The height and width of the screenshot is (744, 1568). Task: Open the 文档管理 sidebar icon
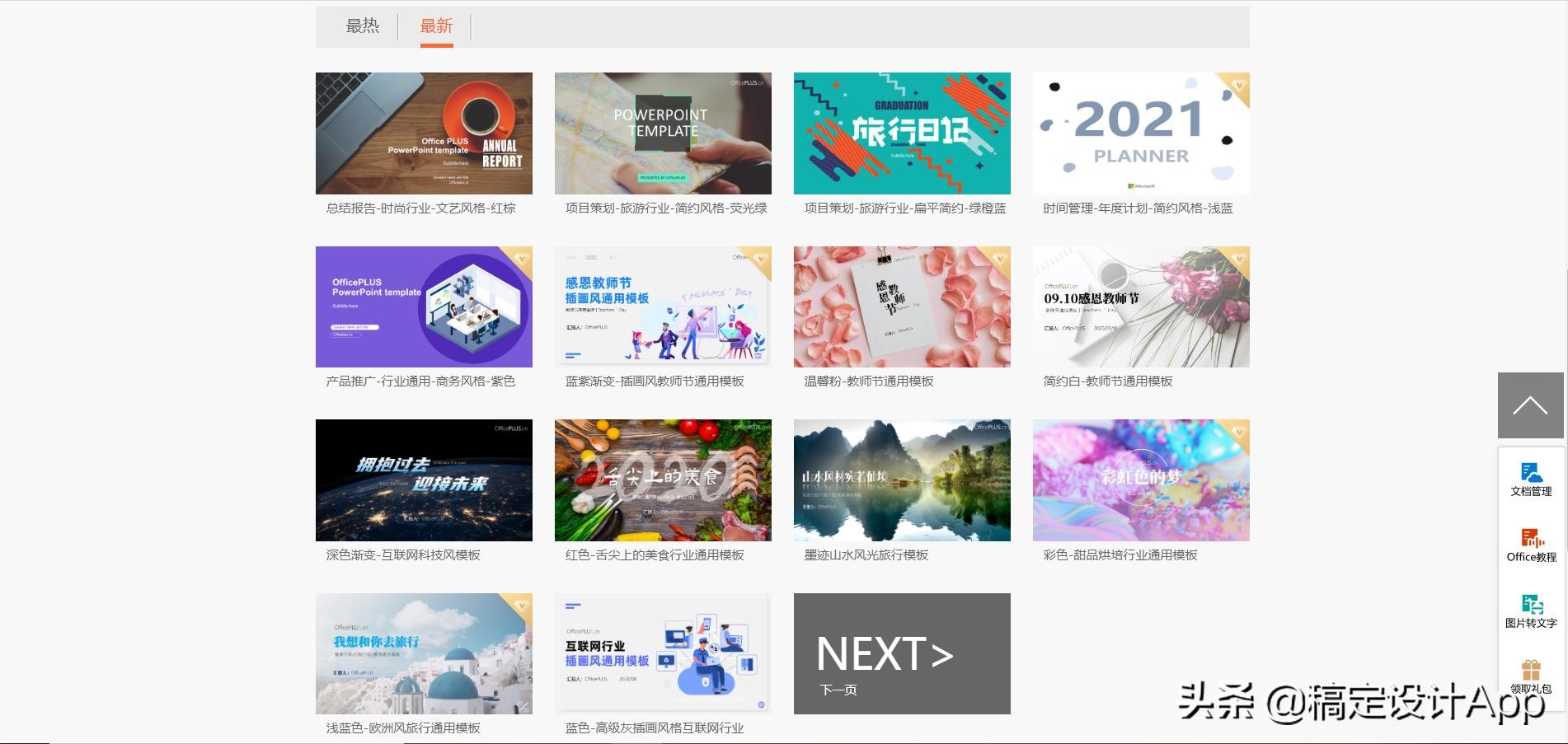coord(1531,479)
